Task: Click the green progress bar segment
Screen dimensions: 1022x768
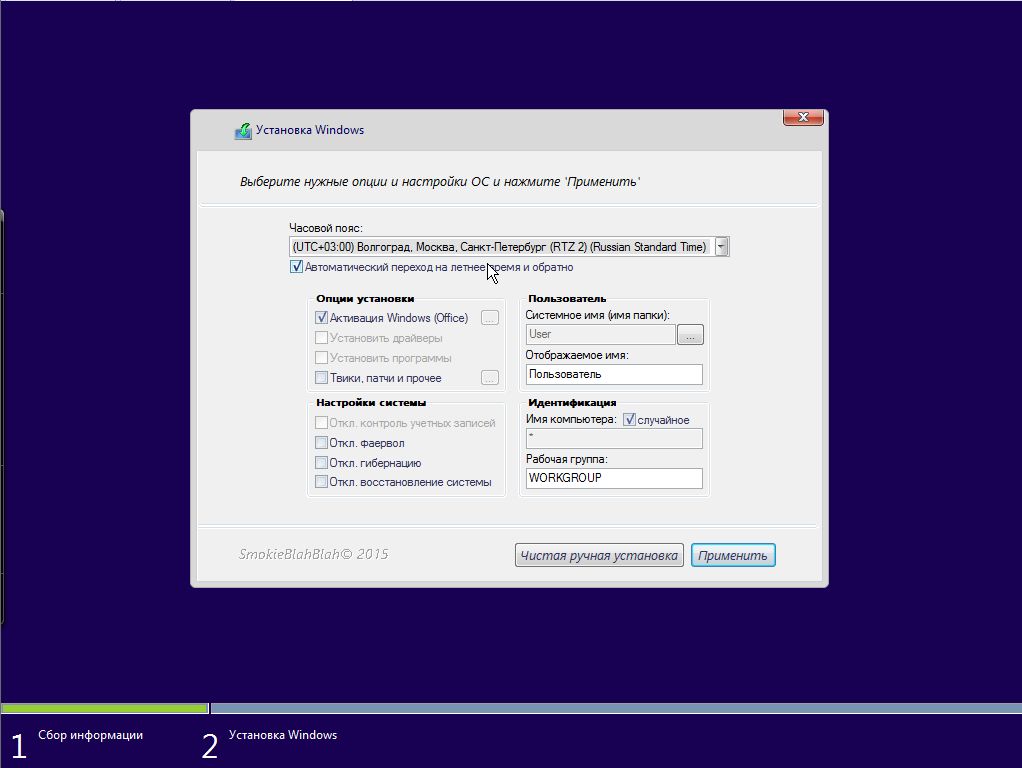Action: pyautogui.click(x=104, y=708)
